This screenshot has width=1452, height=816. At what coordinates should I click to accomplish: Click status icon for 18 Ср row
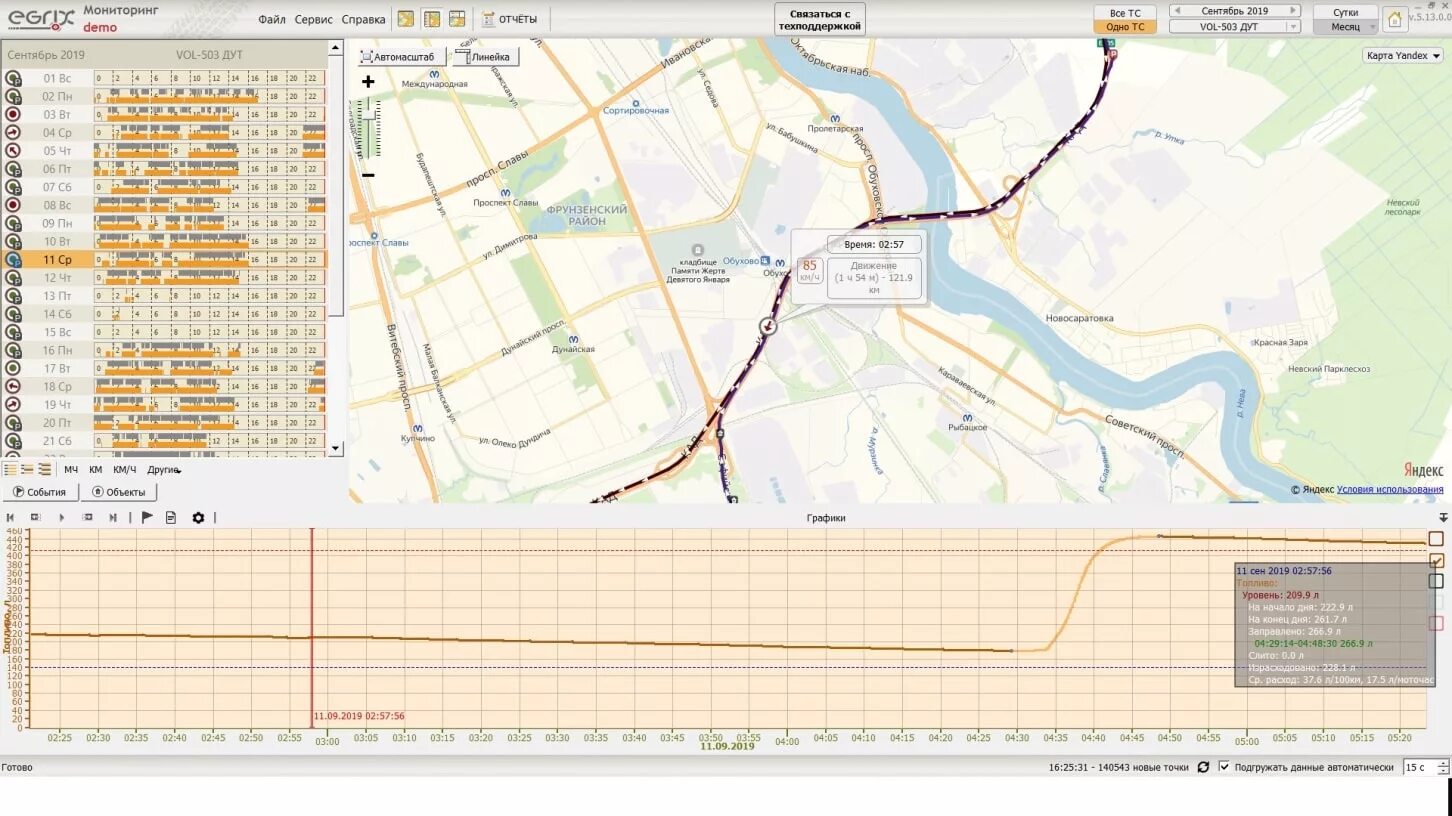click(13, 386)
